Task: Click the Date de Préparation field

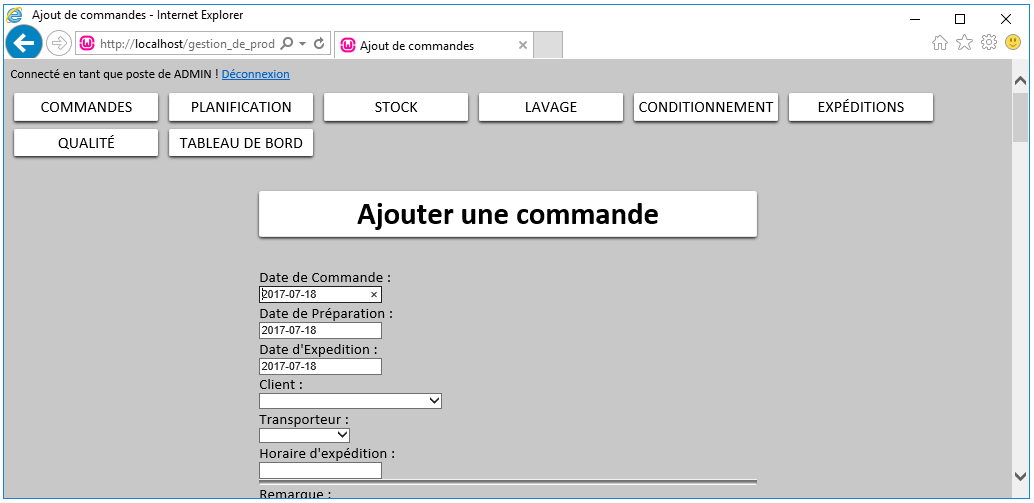Action: (x=320, y=331)
